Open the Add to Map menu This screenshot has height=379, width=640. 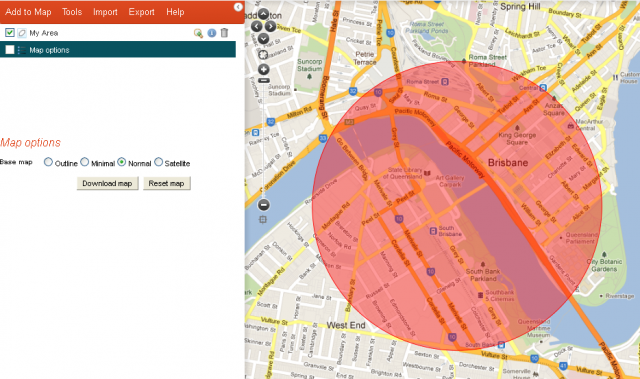click(x=28, y=12)
